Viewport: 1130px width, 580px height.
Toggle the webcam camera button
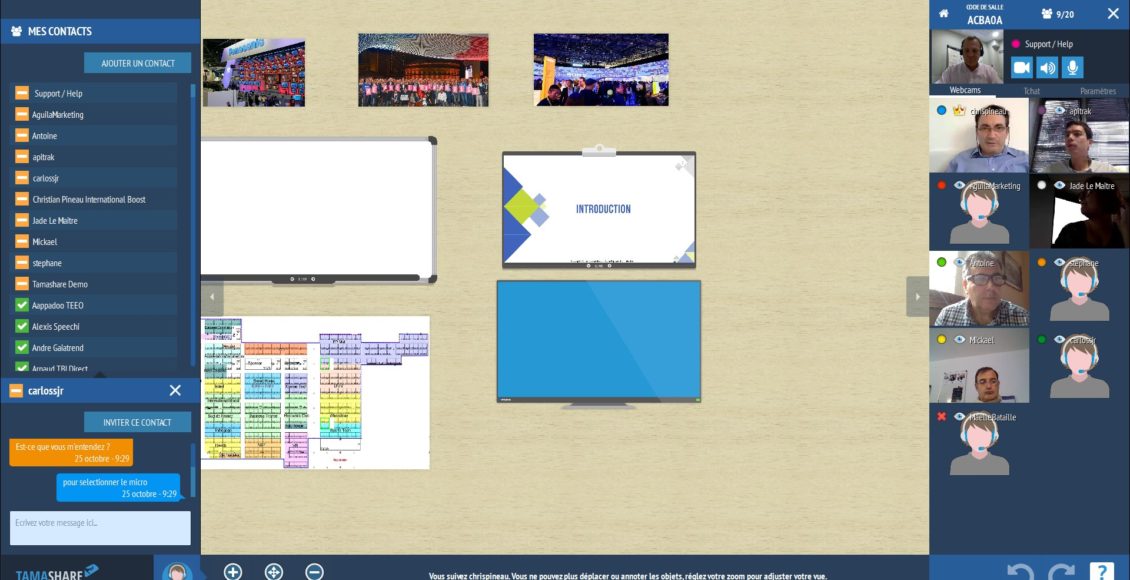1021,68
